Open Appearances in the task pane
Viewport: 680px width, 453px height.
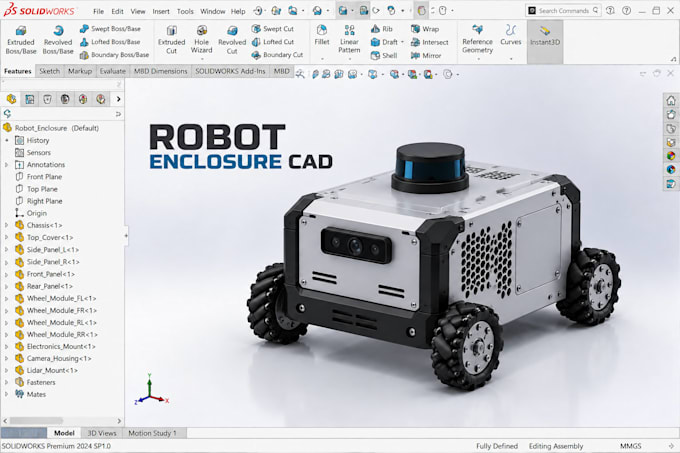(671, 156)
